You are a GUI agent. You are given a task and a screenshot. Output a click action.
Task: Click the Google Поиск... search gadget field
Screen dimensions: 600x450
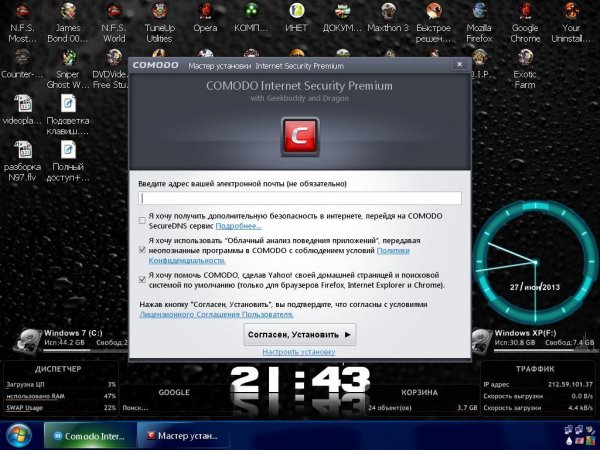tap(176, 408)
